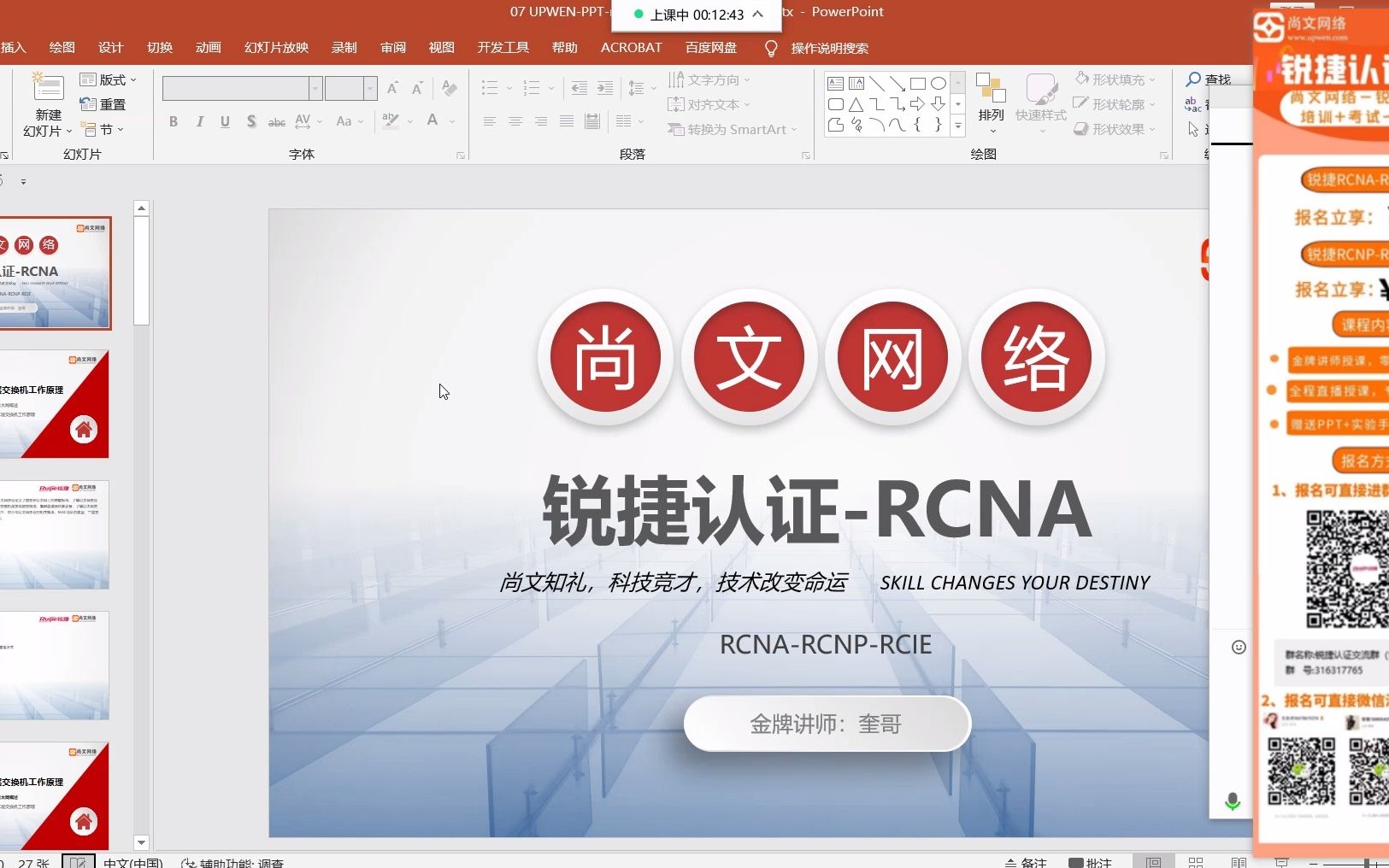1389x868 pixels.
Task: Toggle Strikethrough (abc) formatting
Action: pyautogui.click(x=277, y=122)
